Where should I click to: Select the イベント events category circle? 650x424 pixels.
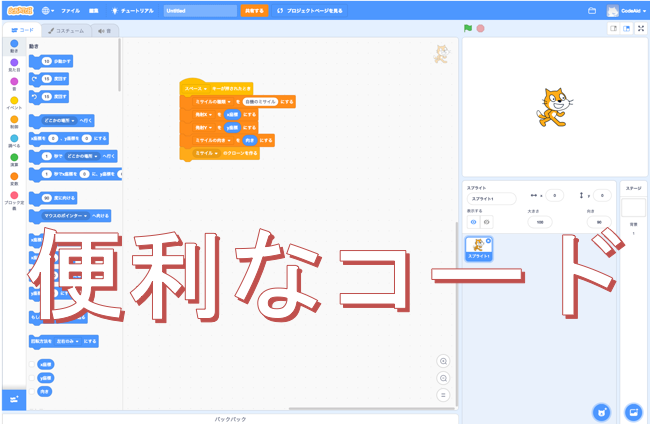point(14,100)
